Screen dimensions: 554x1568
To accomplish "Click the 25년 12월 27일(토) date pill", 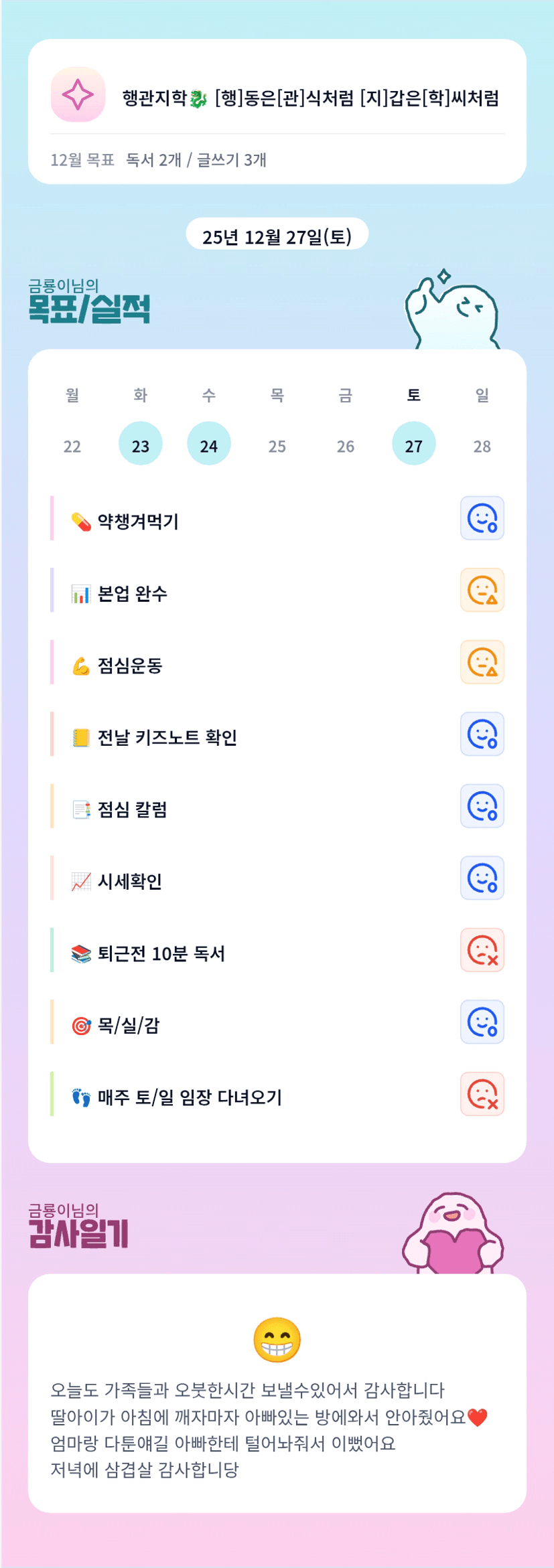I will [x=277, y=236].
